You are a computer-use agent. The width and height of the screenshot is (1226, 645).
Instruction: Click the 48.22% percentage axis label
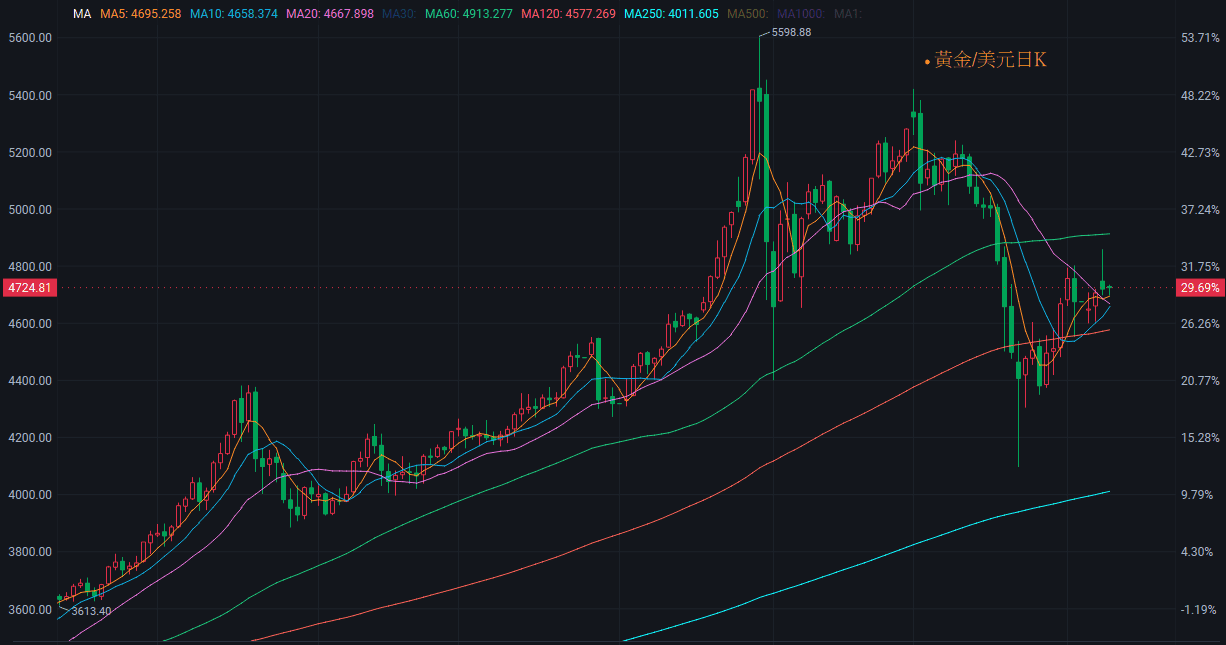tap(1201, 96)
